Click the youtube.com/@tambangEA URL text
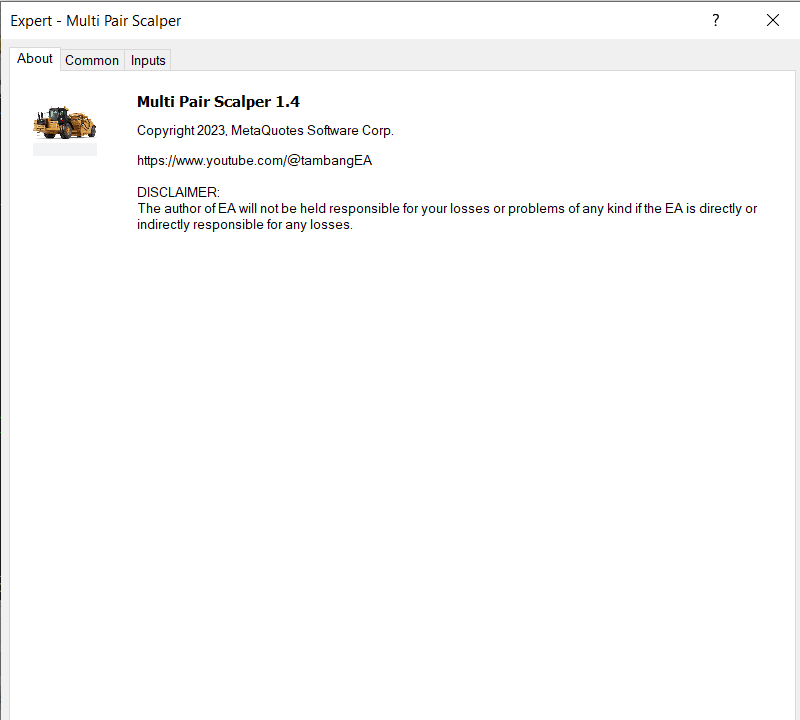This screenshot has height=720, width=800. 254,161
